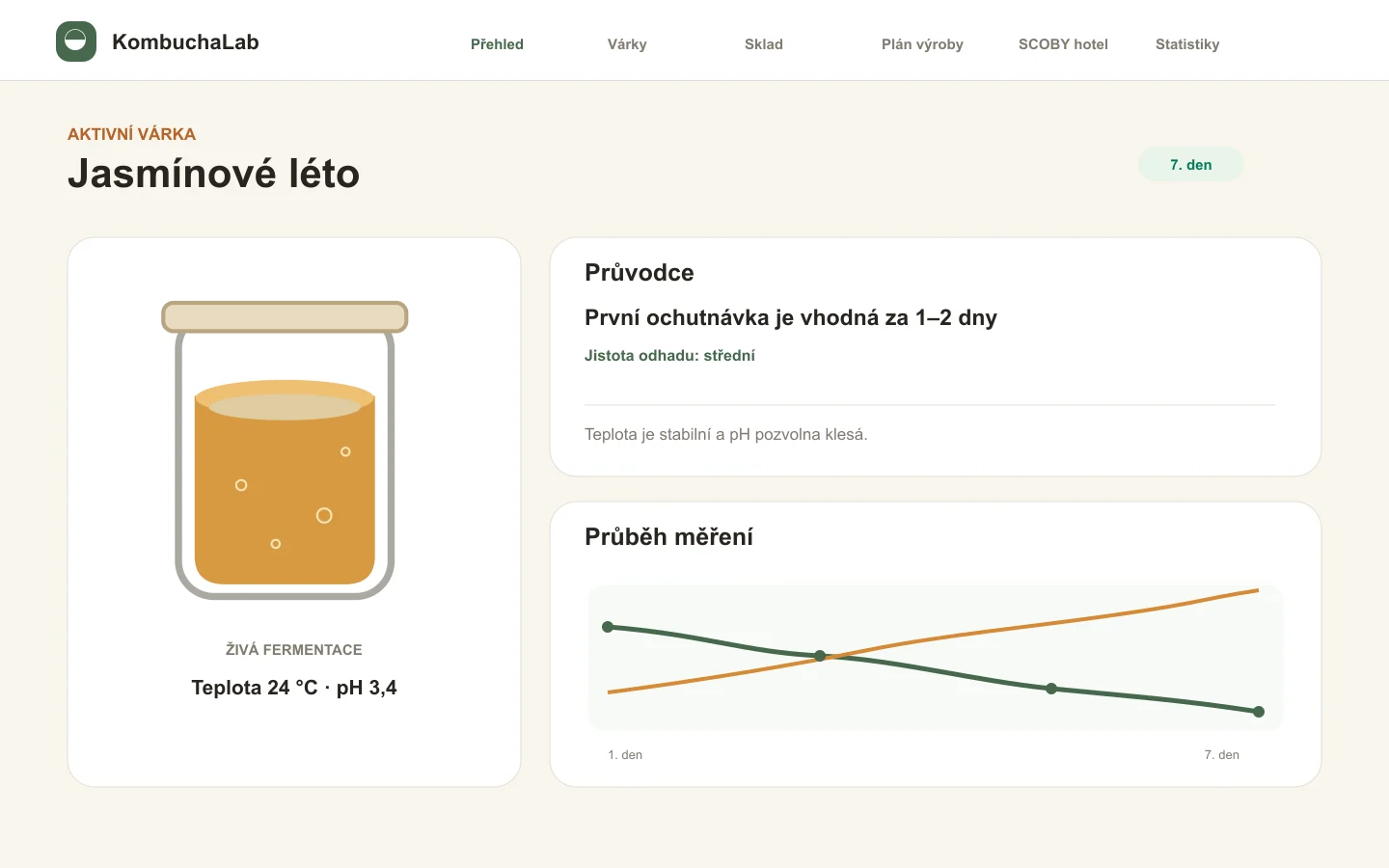Click the KombuchaLab brand name
This screenshot has width=1389, height=868.
coord(185,41)
